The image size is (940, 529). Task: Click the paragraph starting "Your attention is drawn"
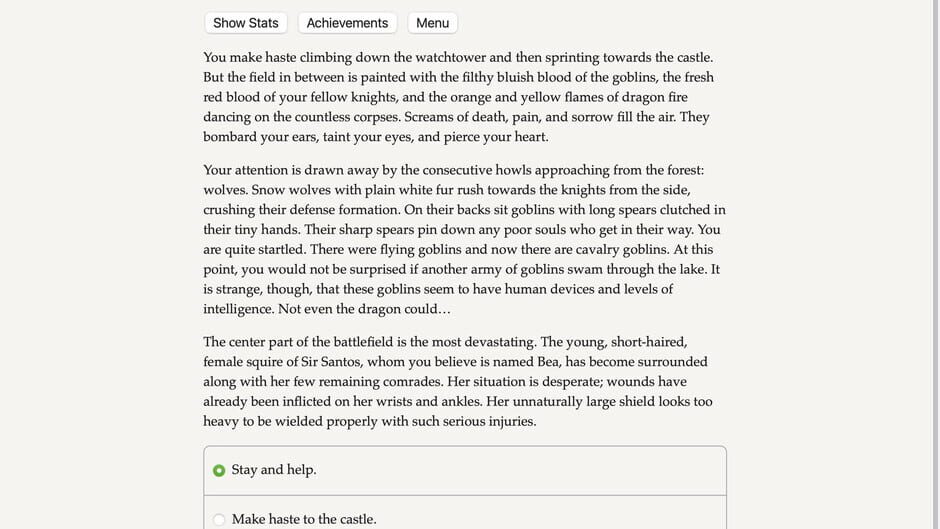pos(464,239)
